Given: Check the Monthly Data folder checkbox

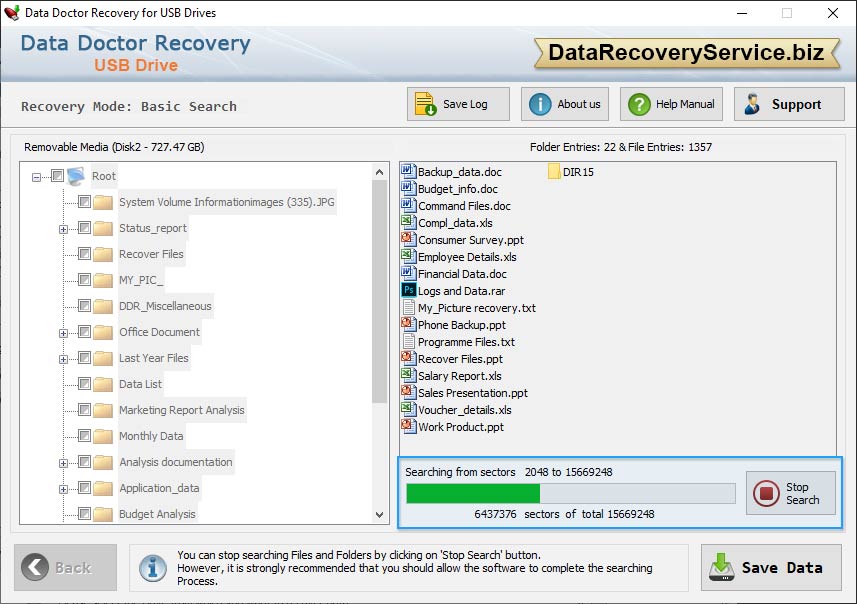Looking at the screenshot, I should click(x=84, y=435).
